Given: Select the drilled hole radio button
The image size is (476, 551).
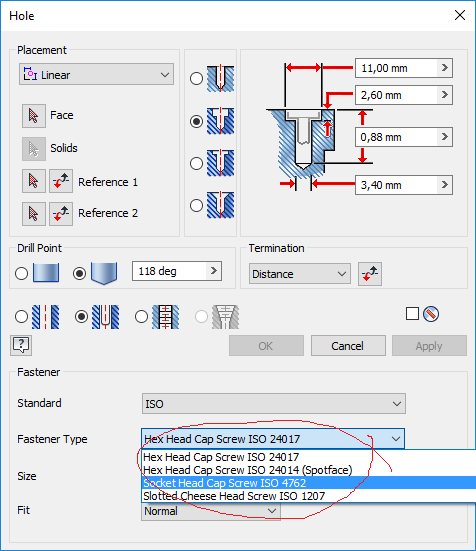Looking at the screenshot, I should click(196, 78).
